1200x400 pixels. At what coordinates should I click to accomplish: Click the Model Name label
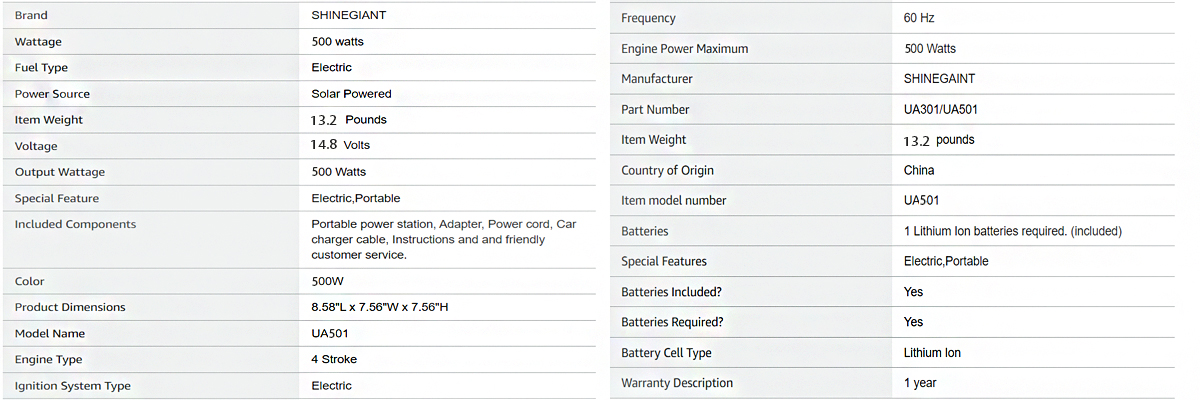pos(50,333)
